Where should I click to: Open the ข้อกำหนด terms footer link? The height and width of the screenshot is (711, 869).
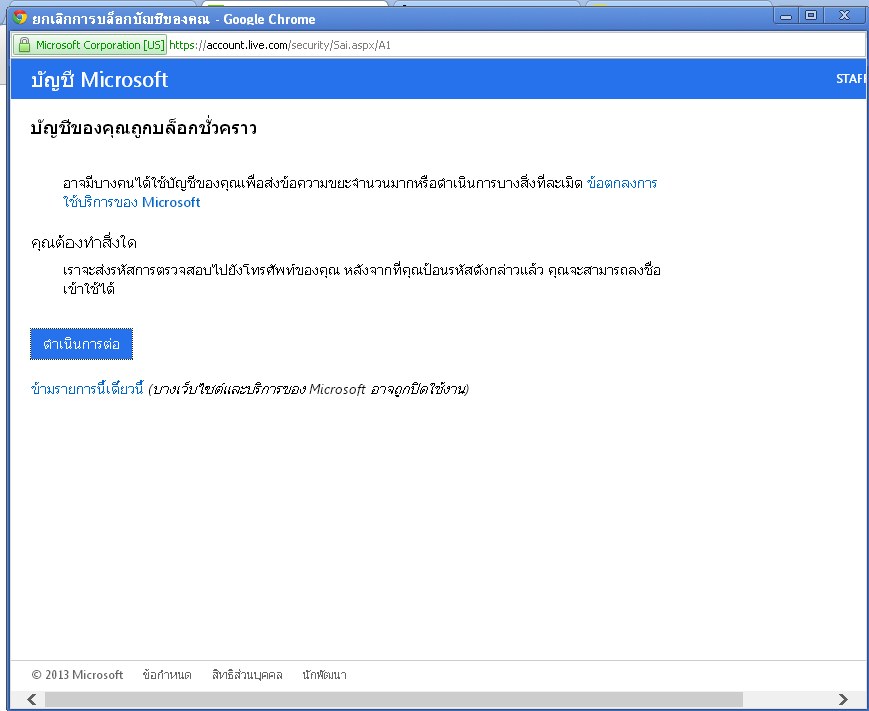pyautogui.click(x=167, y=675)
